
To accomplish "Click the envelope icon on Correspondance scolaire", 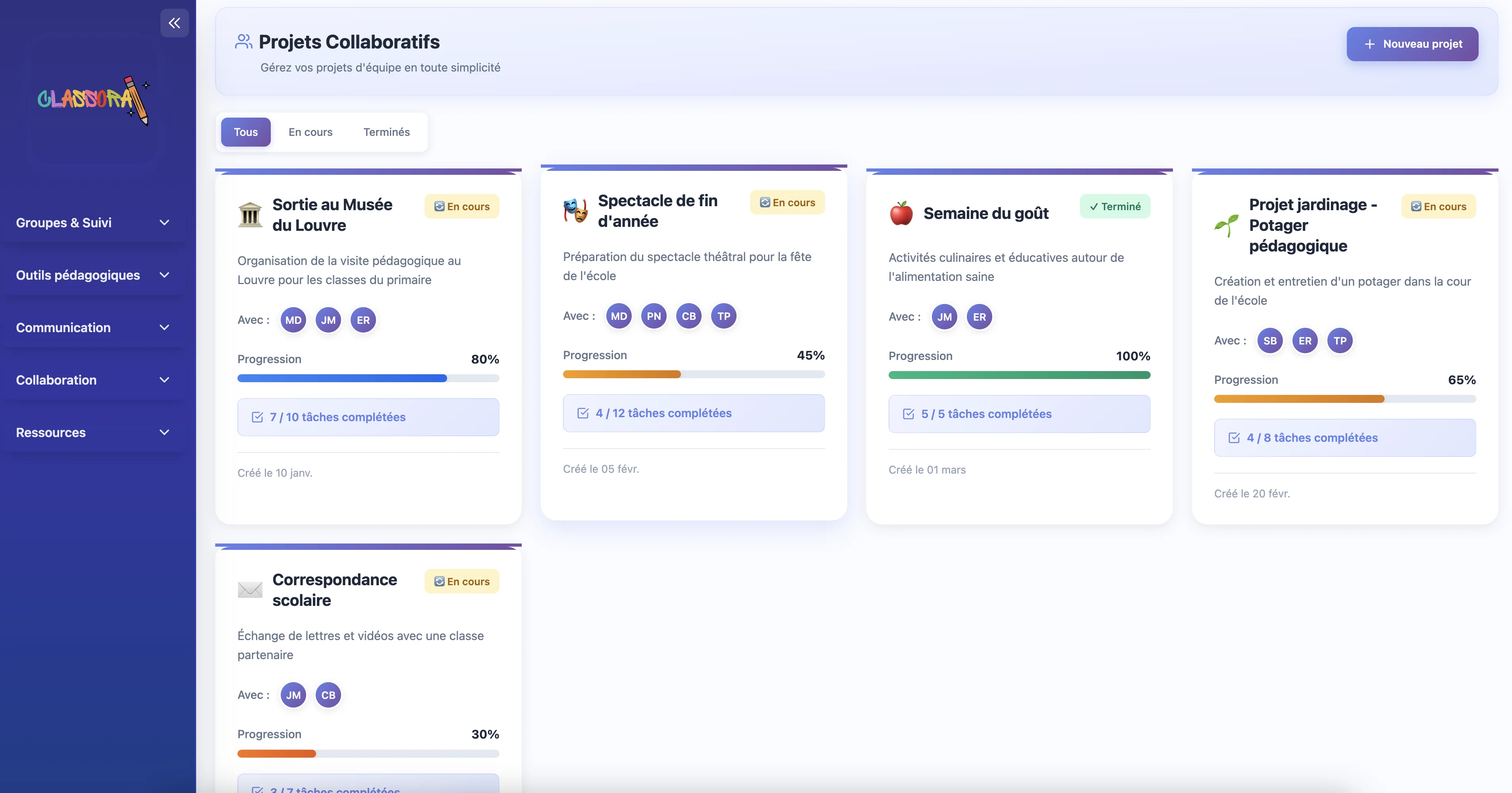I will coord(250,589).
